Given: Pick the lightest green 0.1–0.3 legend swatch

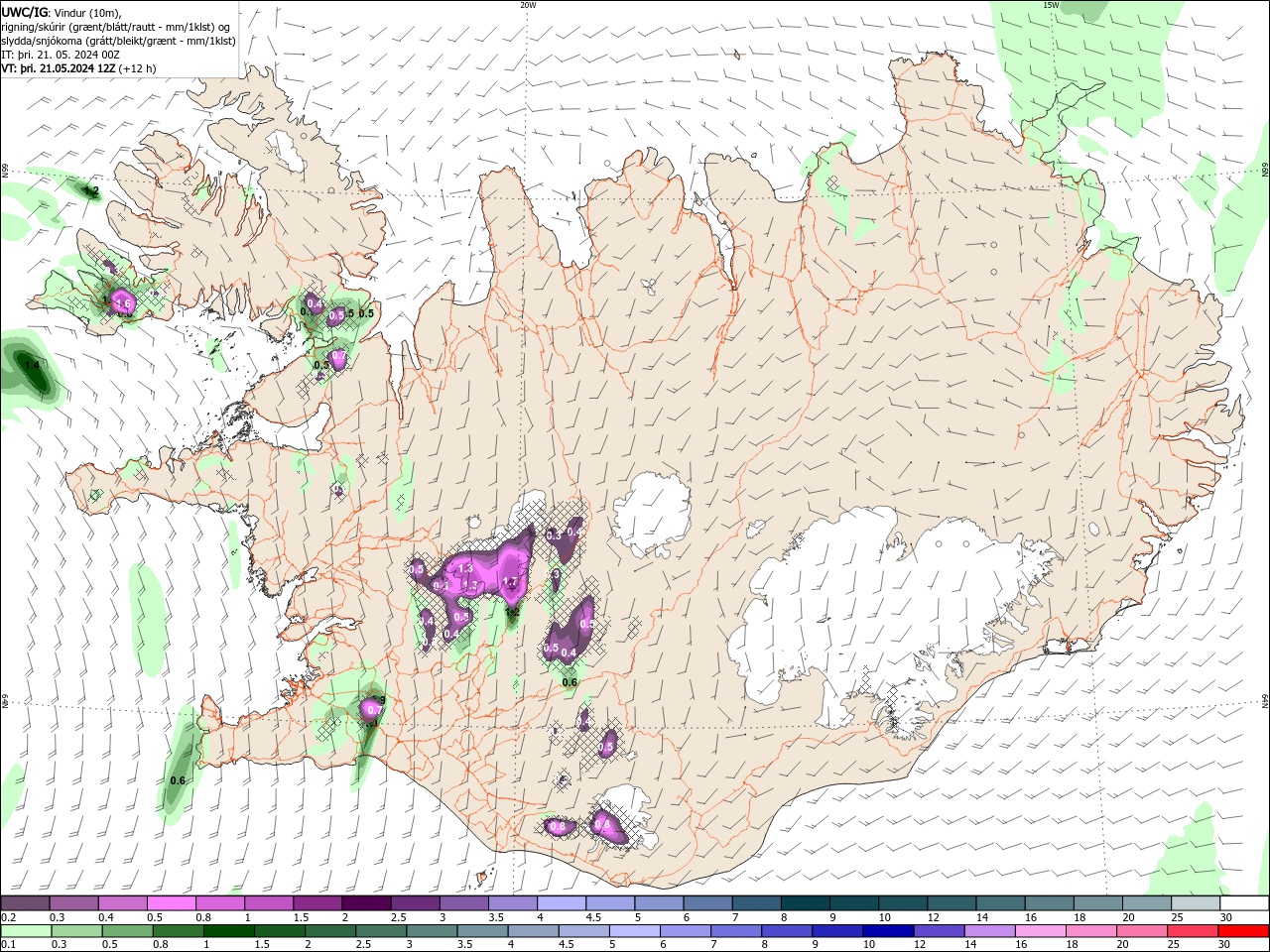Looking at the screenshot, I should (26, 931).
